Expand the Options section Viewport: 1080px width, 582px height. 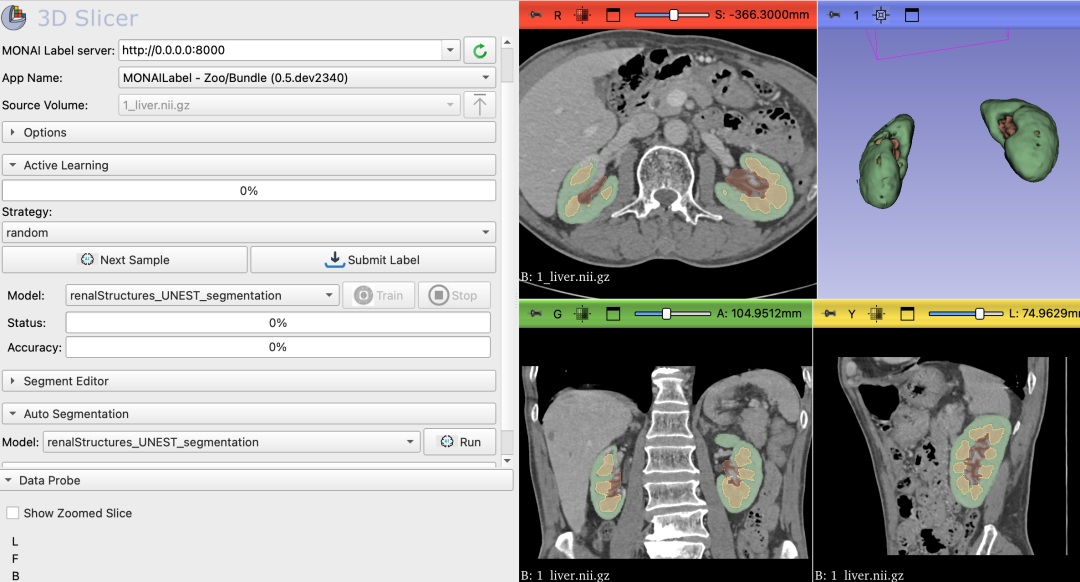(249, 132)
